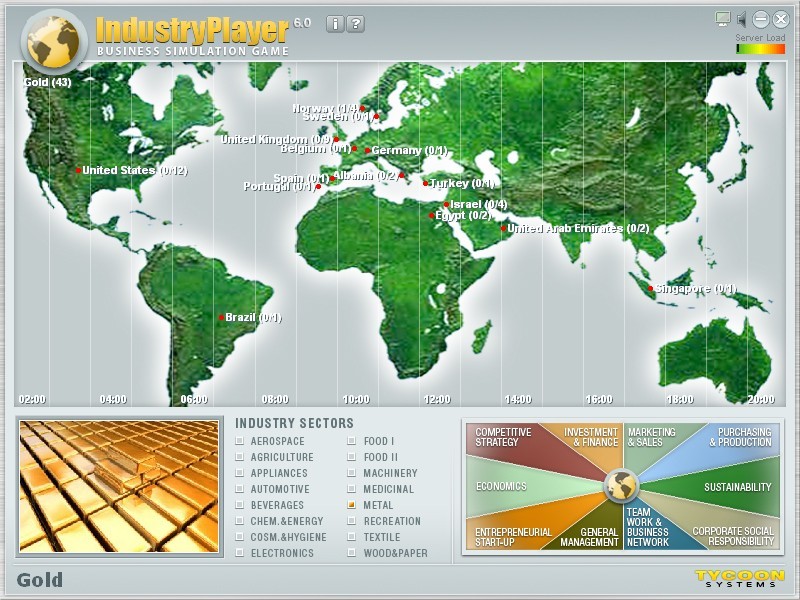800x600 pixels.
Task: Open the MARKETING & SALES wheel segment
Action: (x=650, y=437)
